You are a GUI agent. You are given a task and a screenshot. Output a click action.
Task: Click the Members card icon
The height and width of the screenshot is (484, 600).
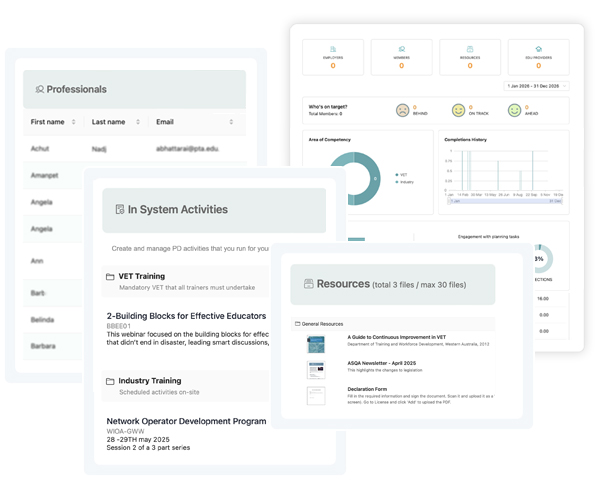(x=401, y=49)
